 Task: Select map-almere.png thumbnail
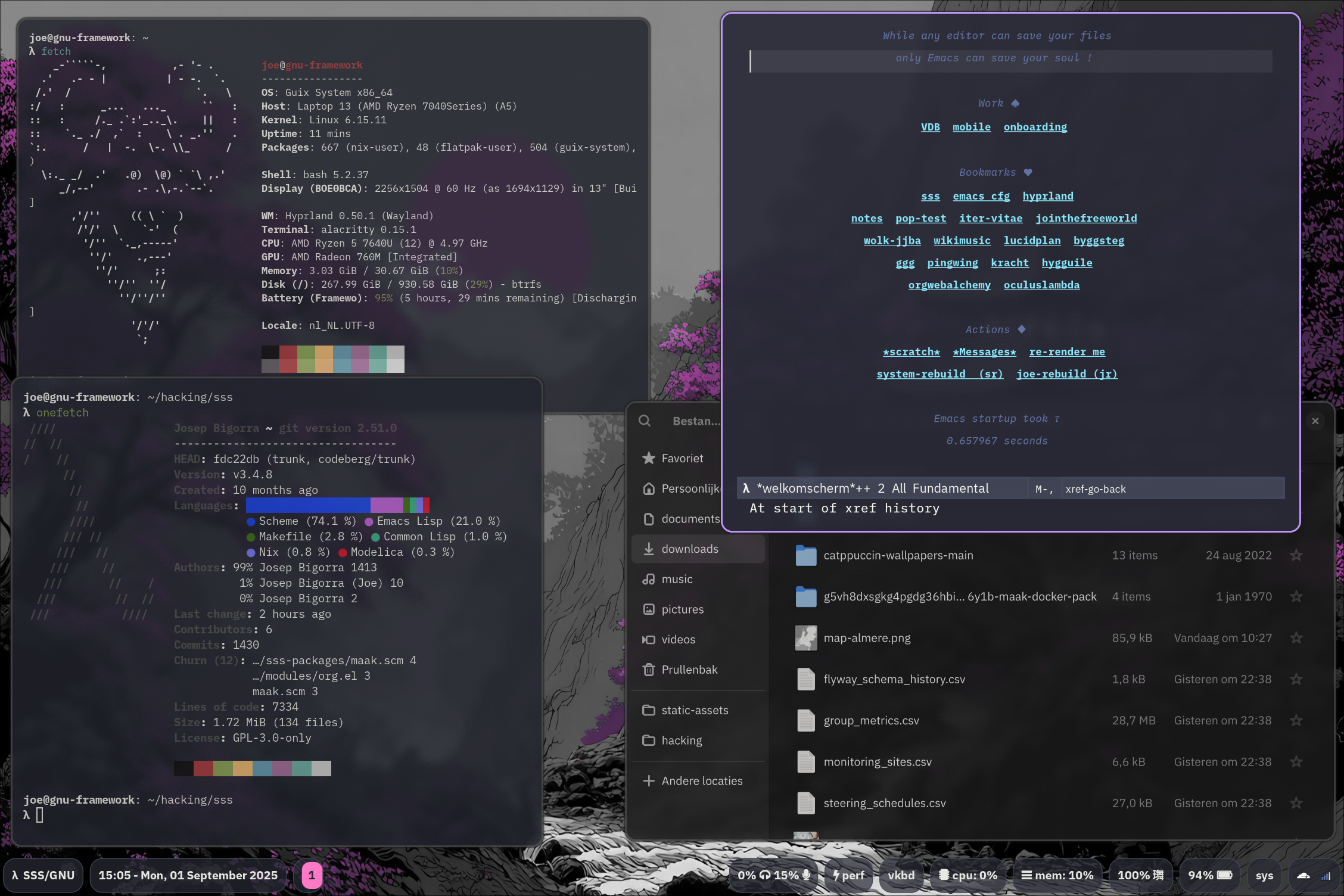tap(805, 638)
